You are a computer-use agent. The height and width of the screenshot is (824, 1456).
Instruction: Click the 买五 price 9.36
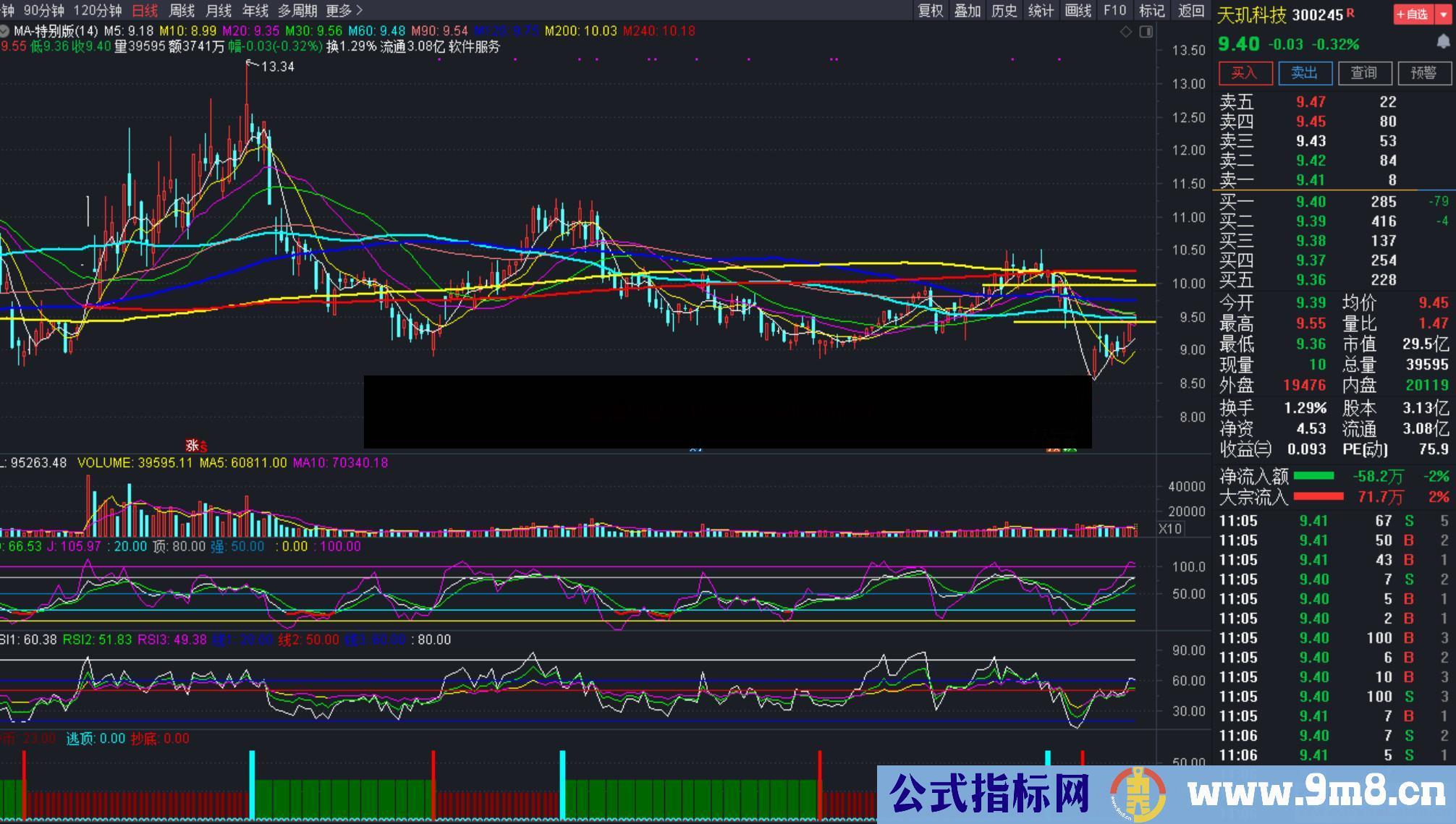click(x=1311, y=280)
